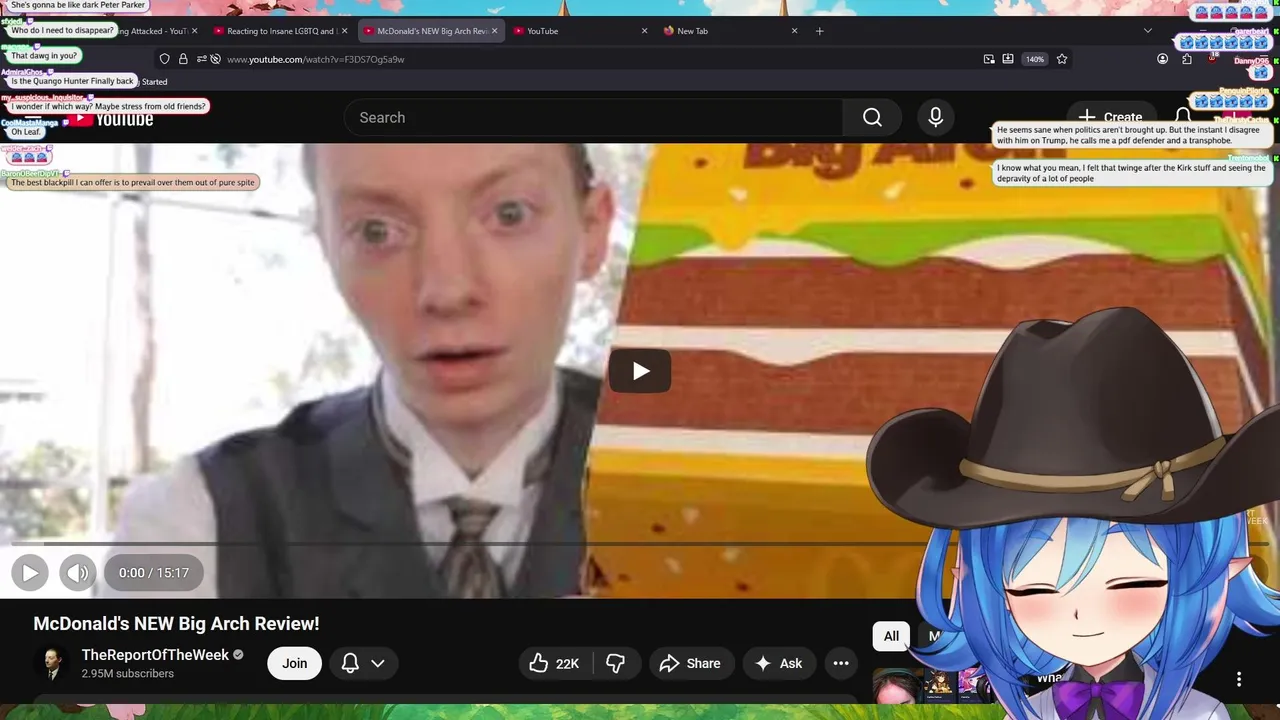Reset the 140% zoom level badge
Screen dimensions: 1280x720
coord(1035,59)
